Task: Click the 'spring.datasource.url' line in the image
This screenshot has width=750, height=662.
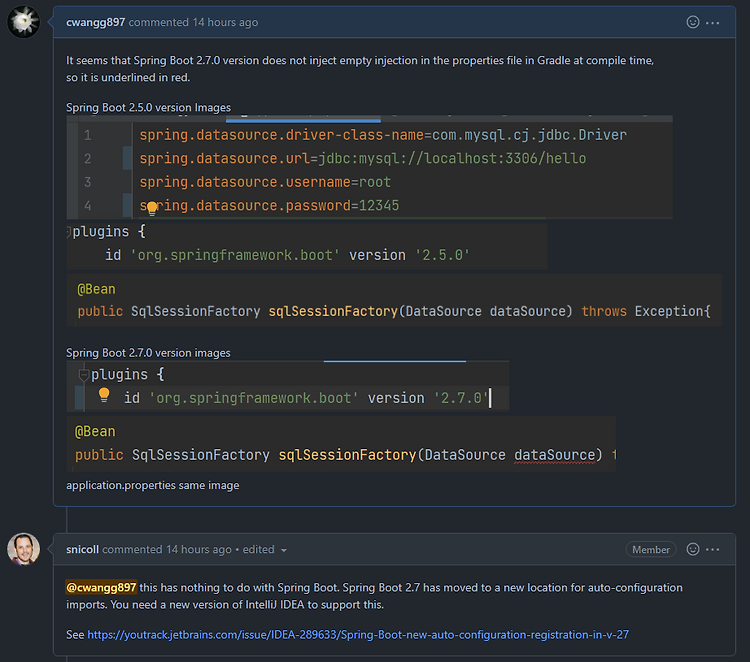Action: (x=363, y=158)
